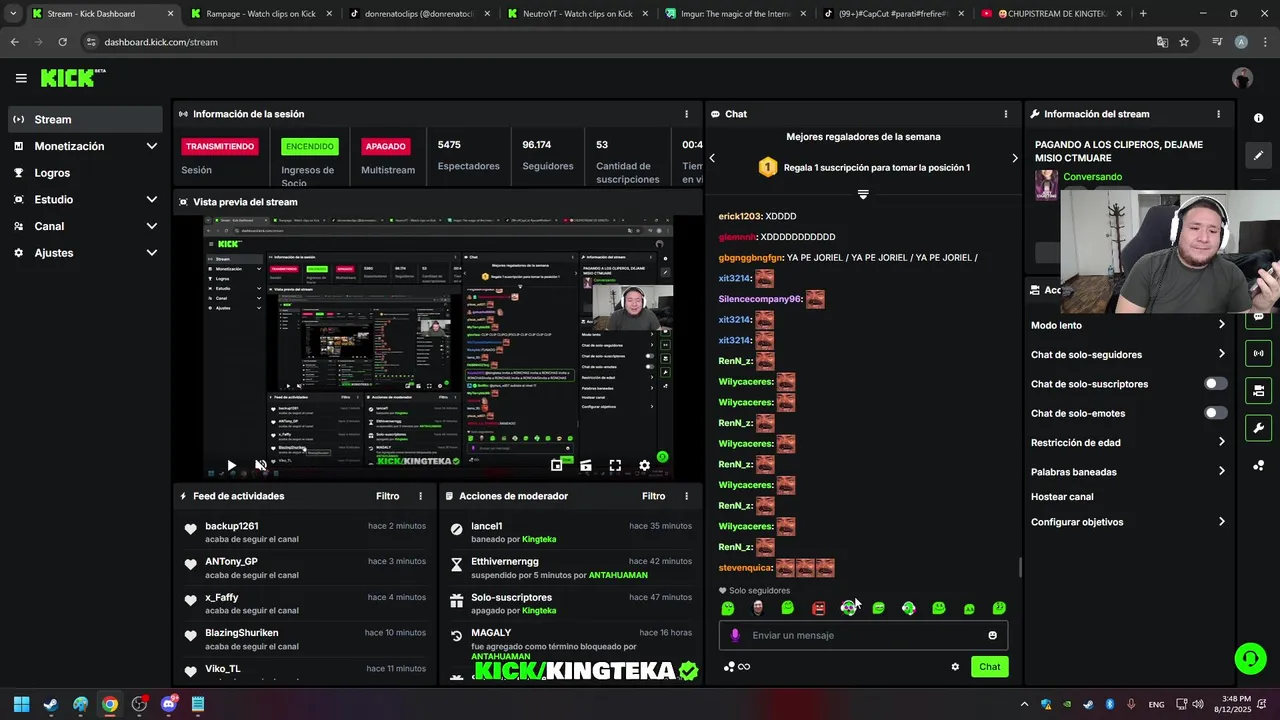
Task: Reload the page in browser
Action: tap(62, 42)
